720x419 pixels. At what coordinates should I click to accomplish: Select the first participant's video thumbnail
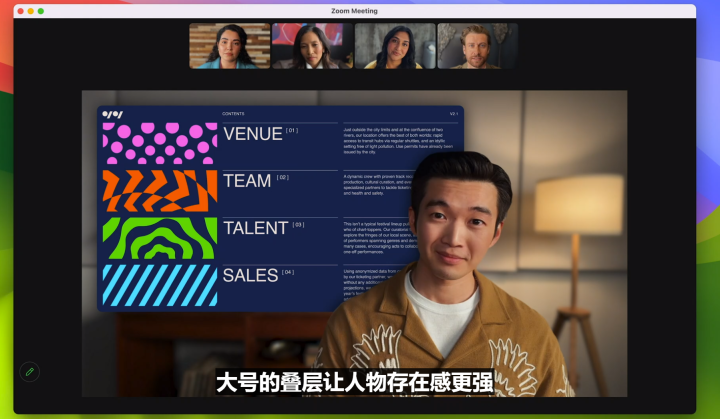230,46
